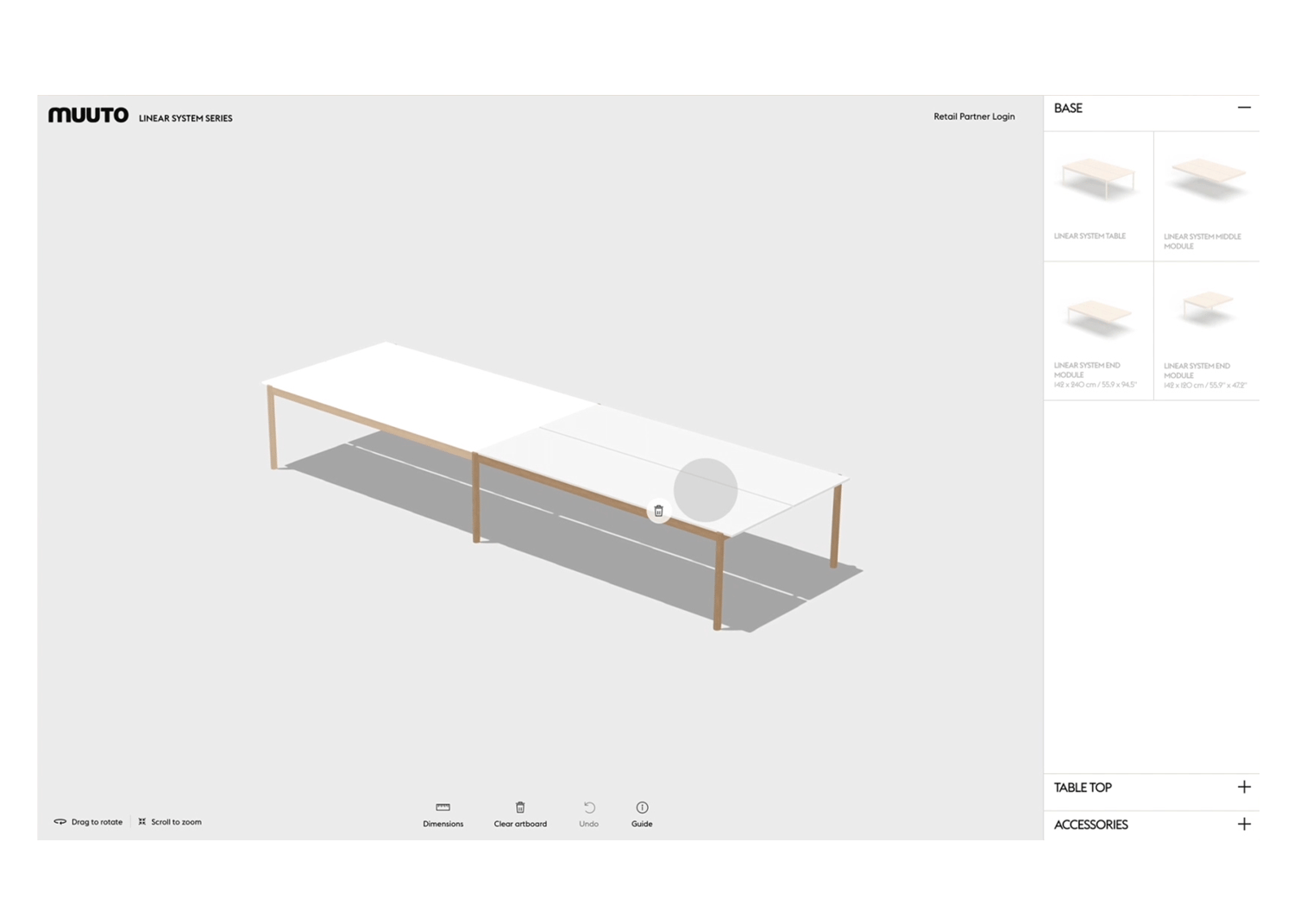Click the trash icon on the table module

[x=658, y=511]
